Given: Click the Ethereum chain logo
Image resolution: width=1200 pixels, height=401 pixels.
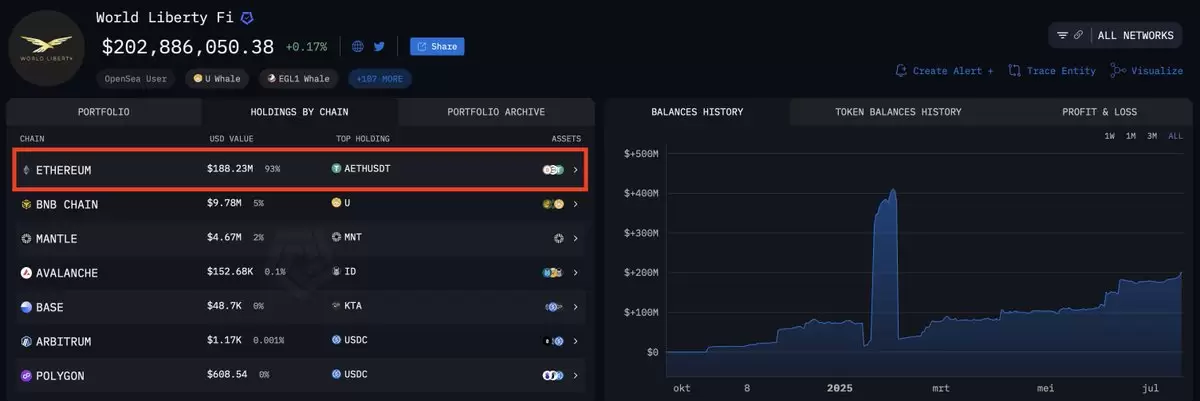Looking at the screenshot, I should tap(26, 170).
